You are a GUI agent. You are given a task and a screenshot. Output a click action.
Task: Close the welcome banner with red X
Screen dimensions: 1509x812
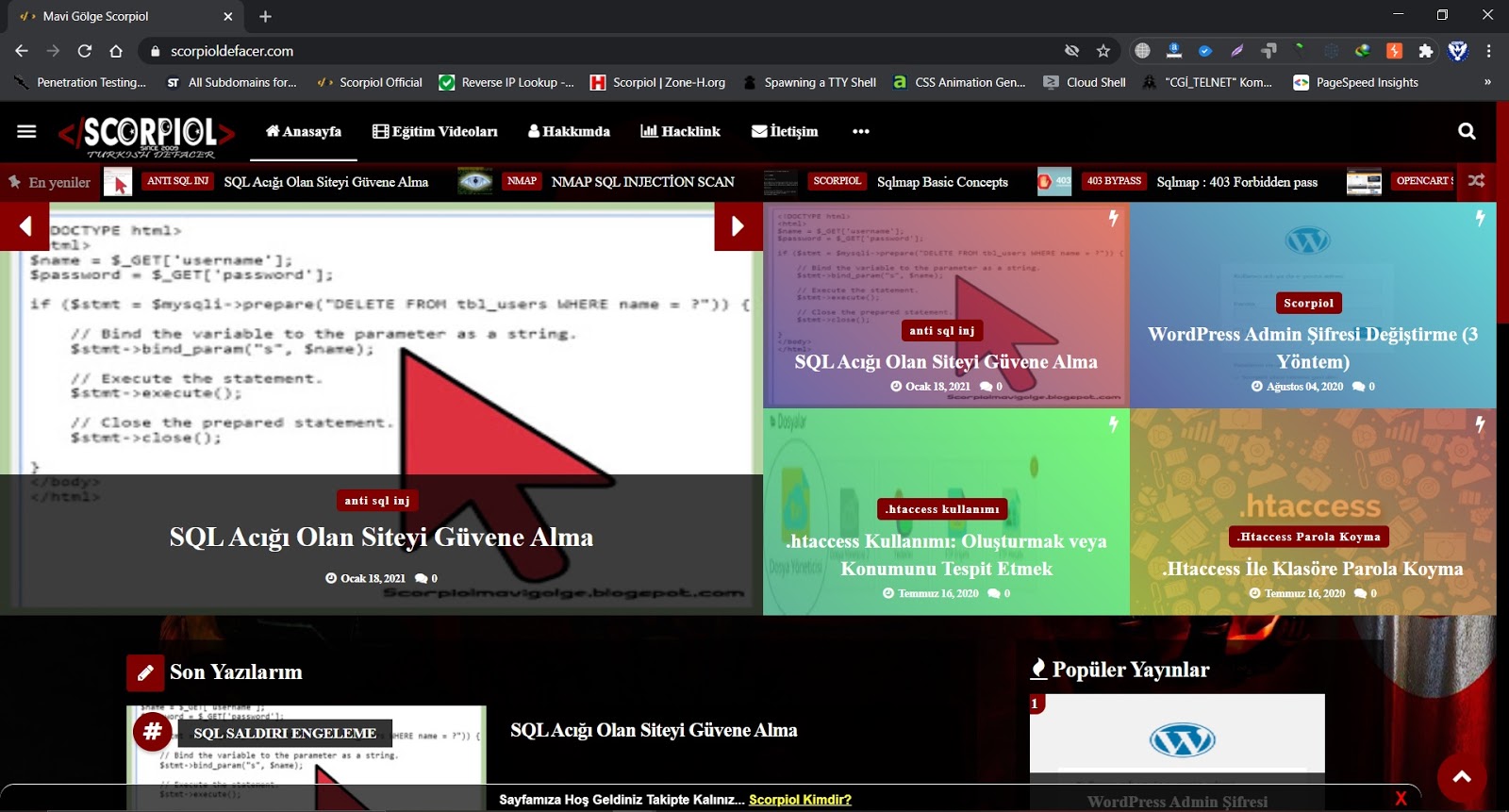tap(1401, 798)
